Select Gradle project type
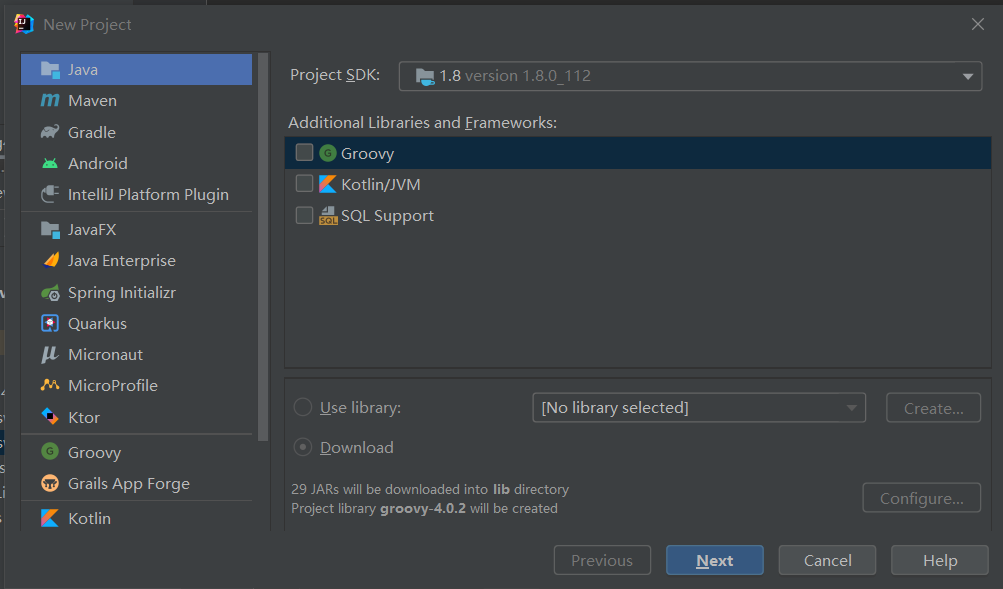 (136, 132)
